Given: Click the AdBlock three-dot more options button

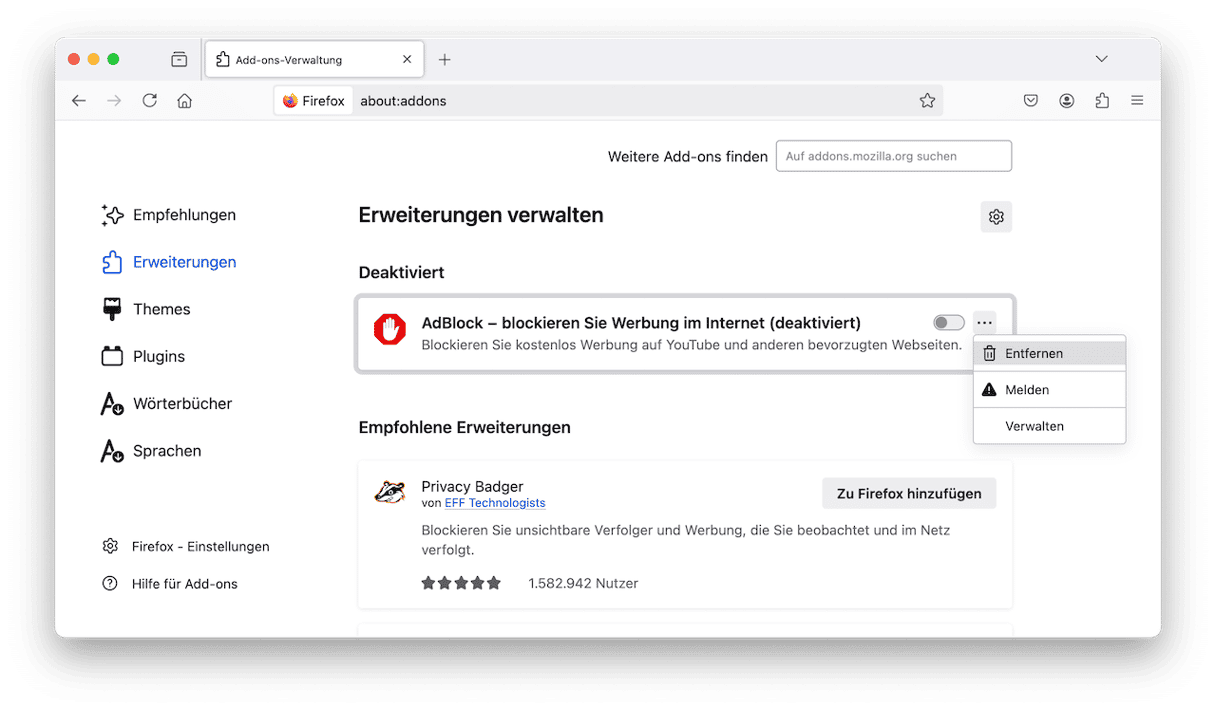Looking at the screenshot, I should pyautogui.click(x=985, y=323).
